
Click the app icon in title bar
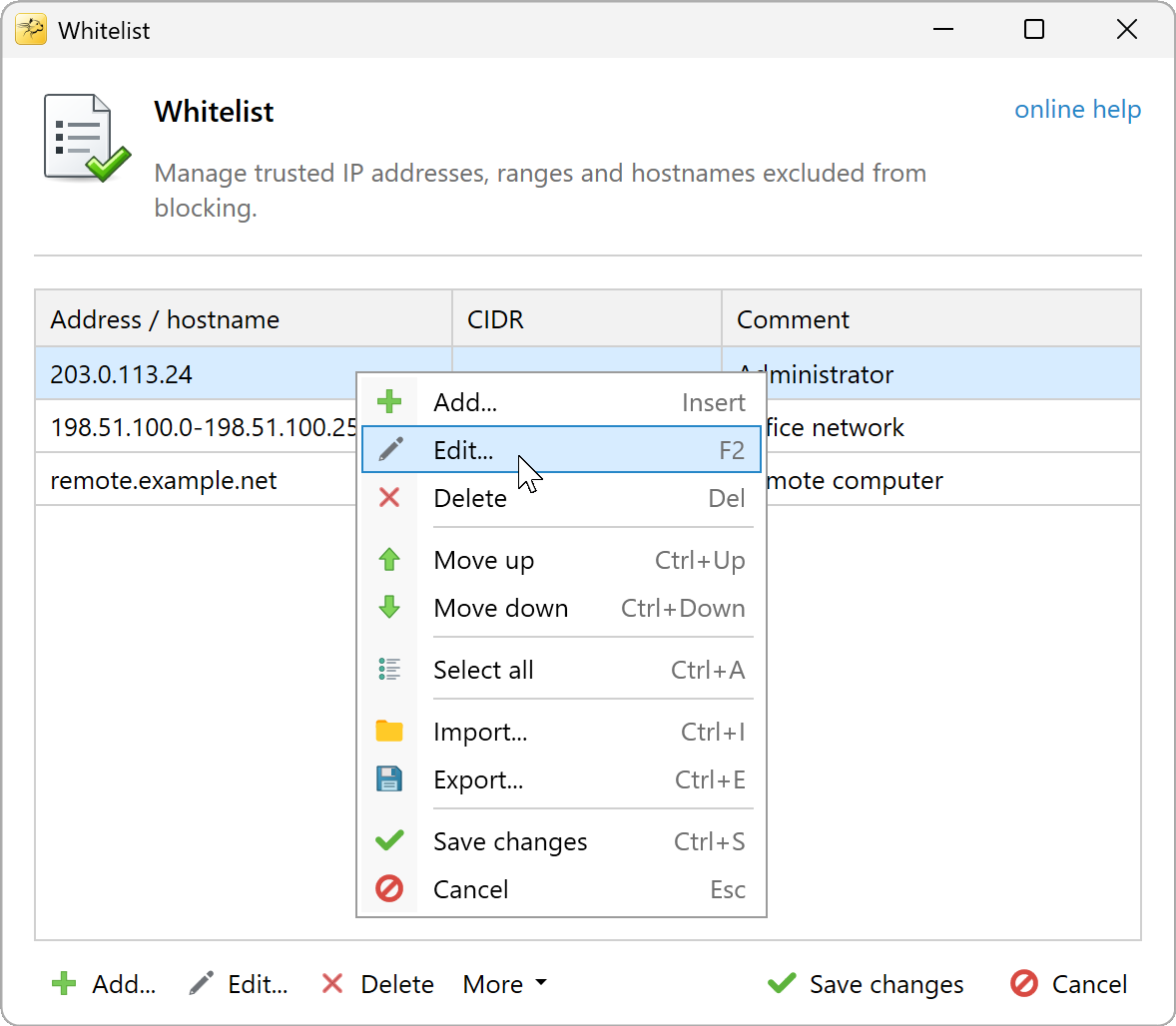(x=31, y=30)
